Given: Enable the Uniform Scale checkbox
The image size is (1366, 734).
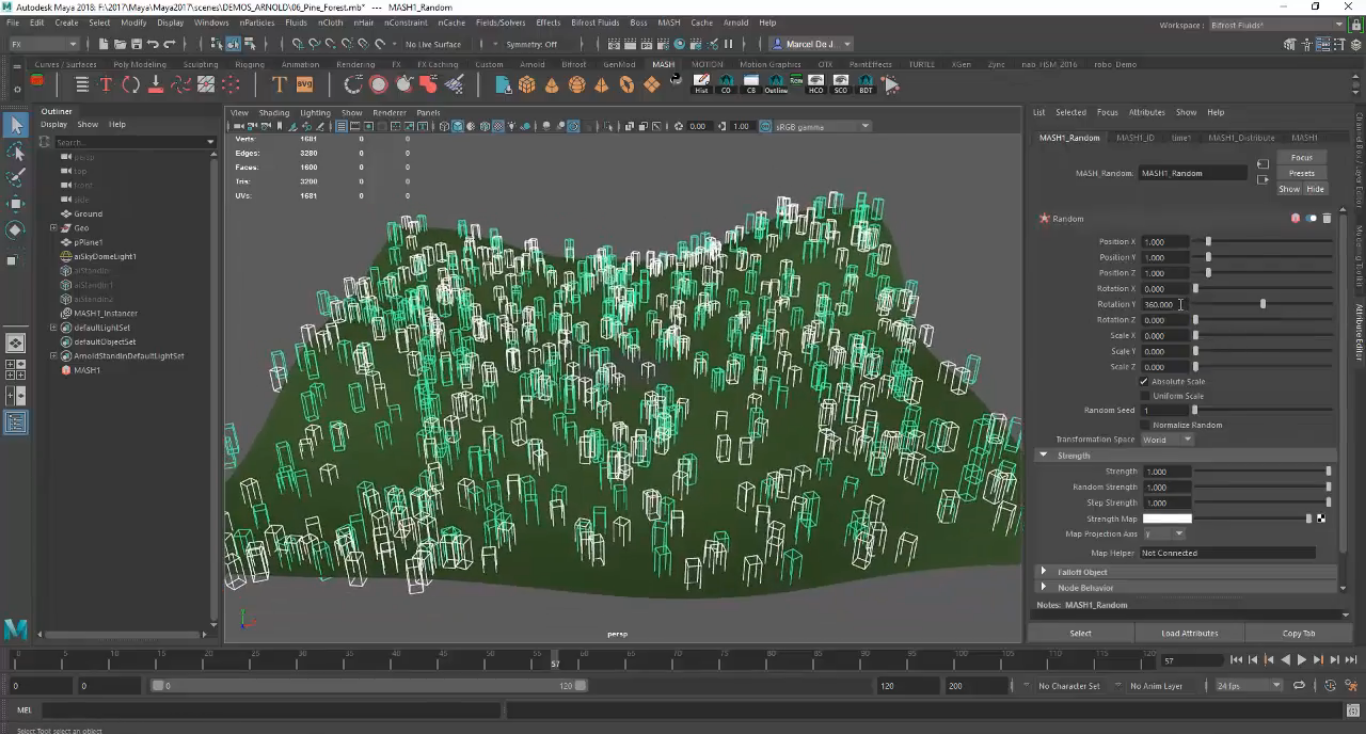Looking at the screenshot, I should [x=1144, y=396].
